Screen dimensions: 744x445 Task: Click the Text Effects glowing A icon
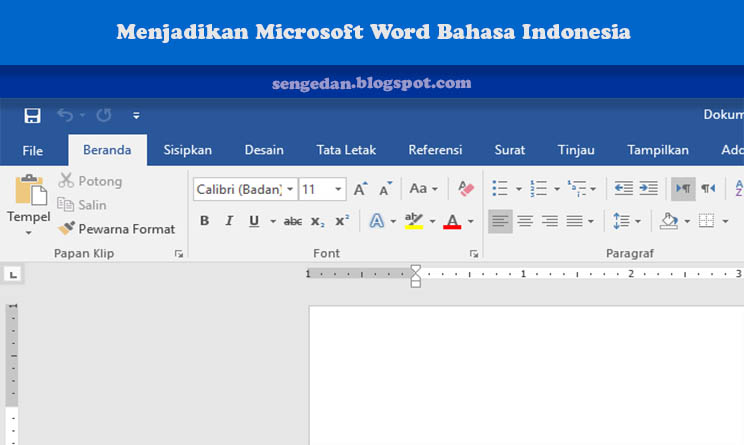pos(377,221)
